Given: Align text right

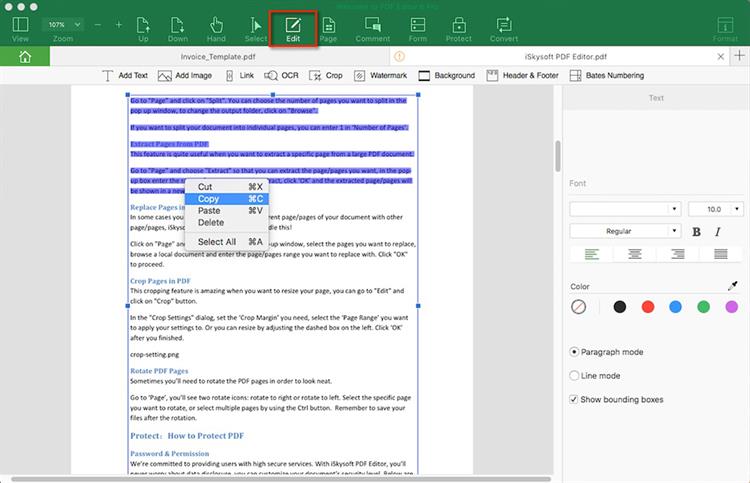Looking at the screenshot, I should pyautogui.click(x=678, y=254).
